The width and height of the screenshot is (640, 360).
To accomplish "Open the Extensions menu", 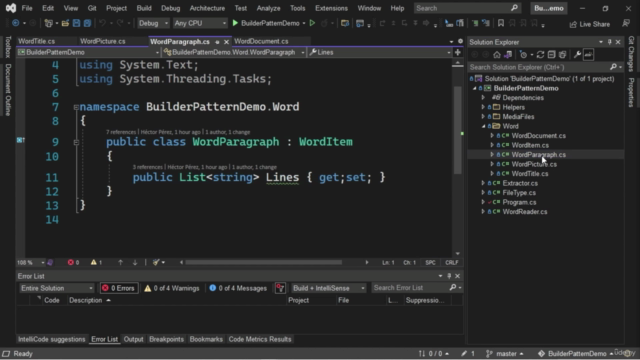I will pos(331,8).
